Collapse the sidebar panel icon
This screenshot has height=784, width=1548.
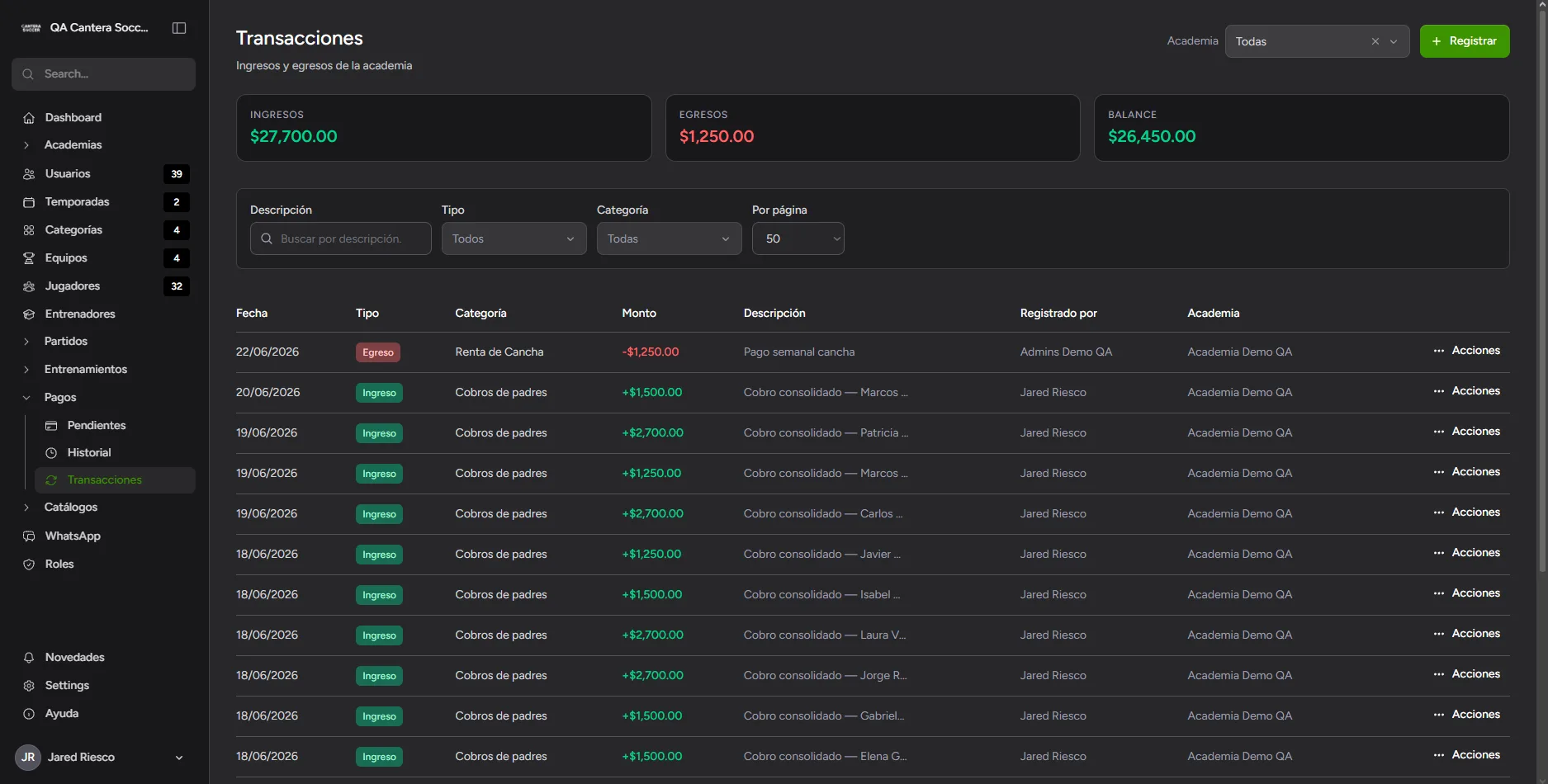(x=179, y=28)
